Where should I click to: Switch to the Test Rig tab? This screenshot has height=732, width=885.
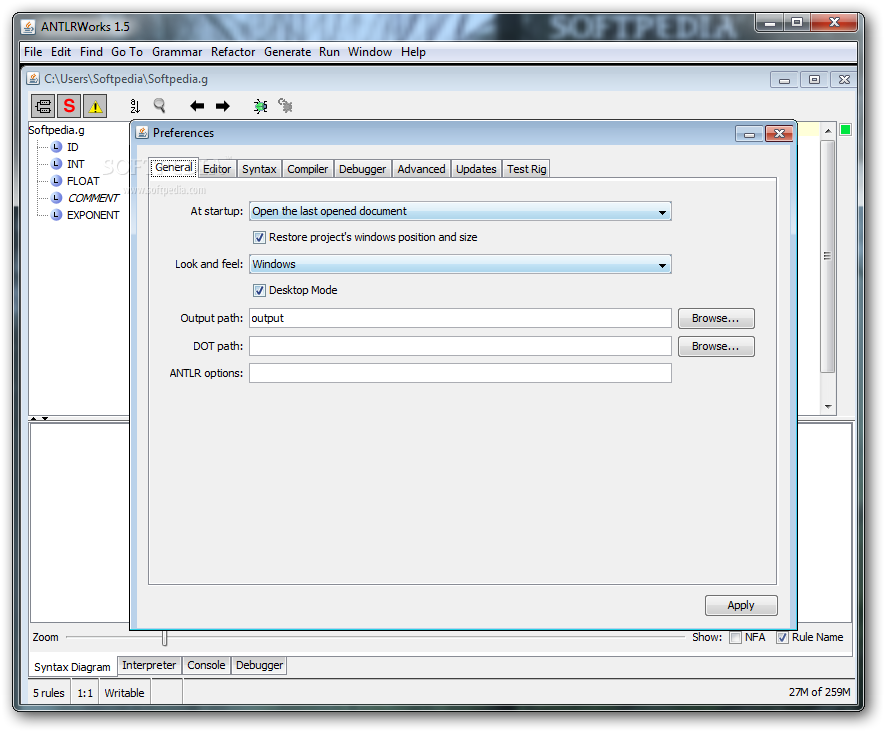[x=526, y=169]
